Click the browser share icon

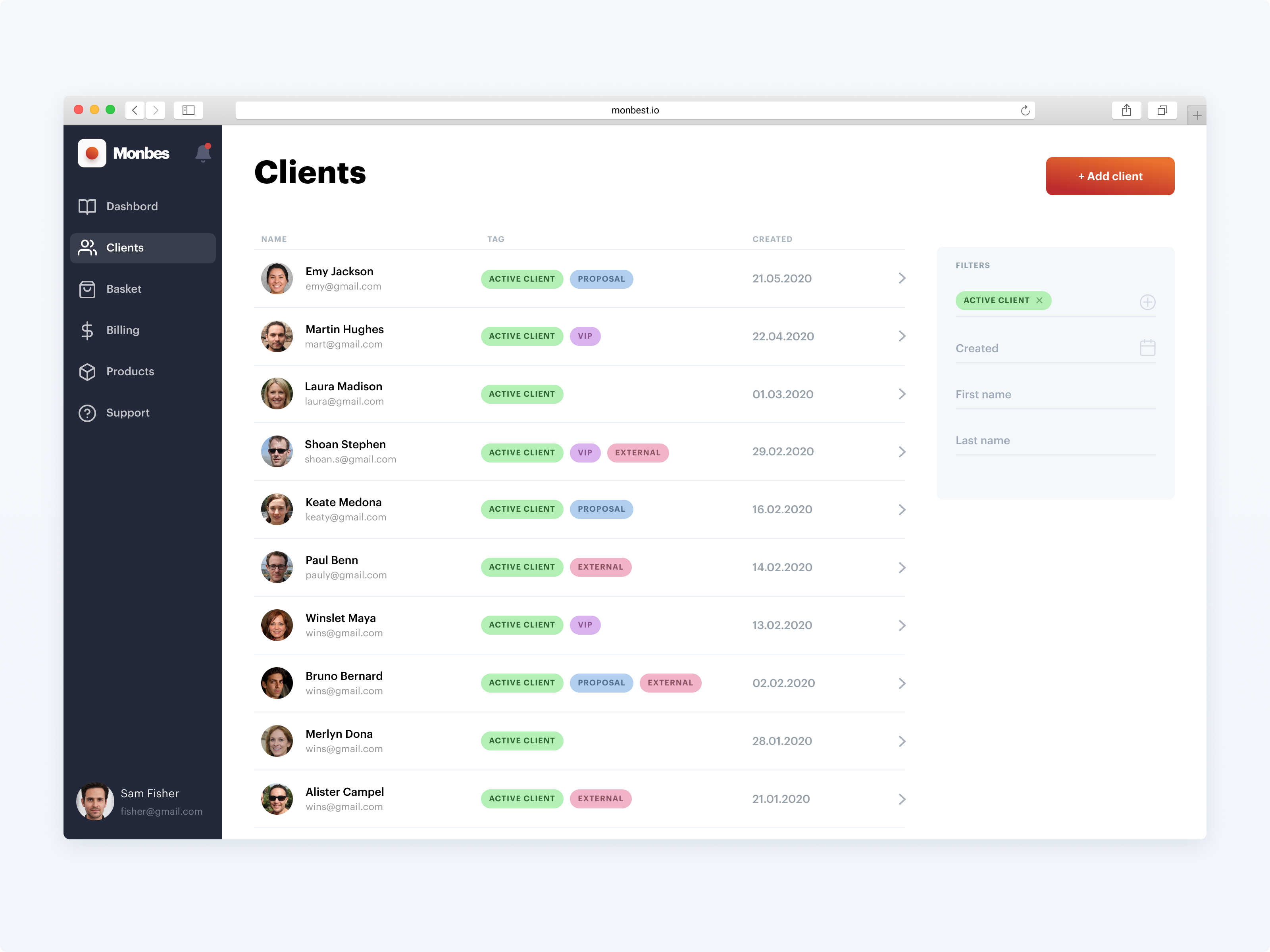pos(1126,110)
